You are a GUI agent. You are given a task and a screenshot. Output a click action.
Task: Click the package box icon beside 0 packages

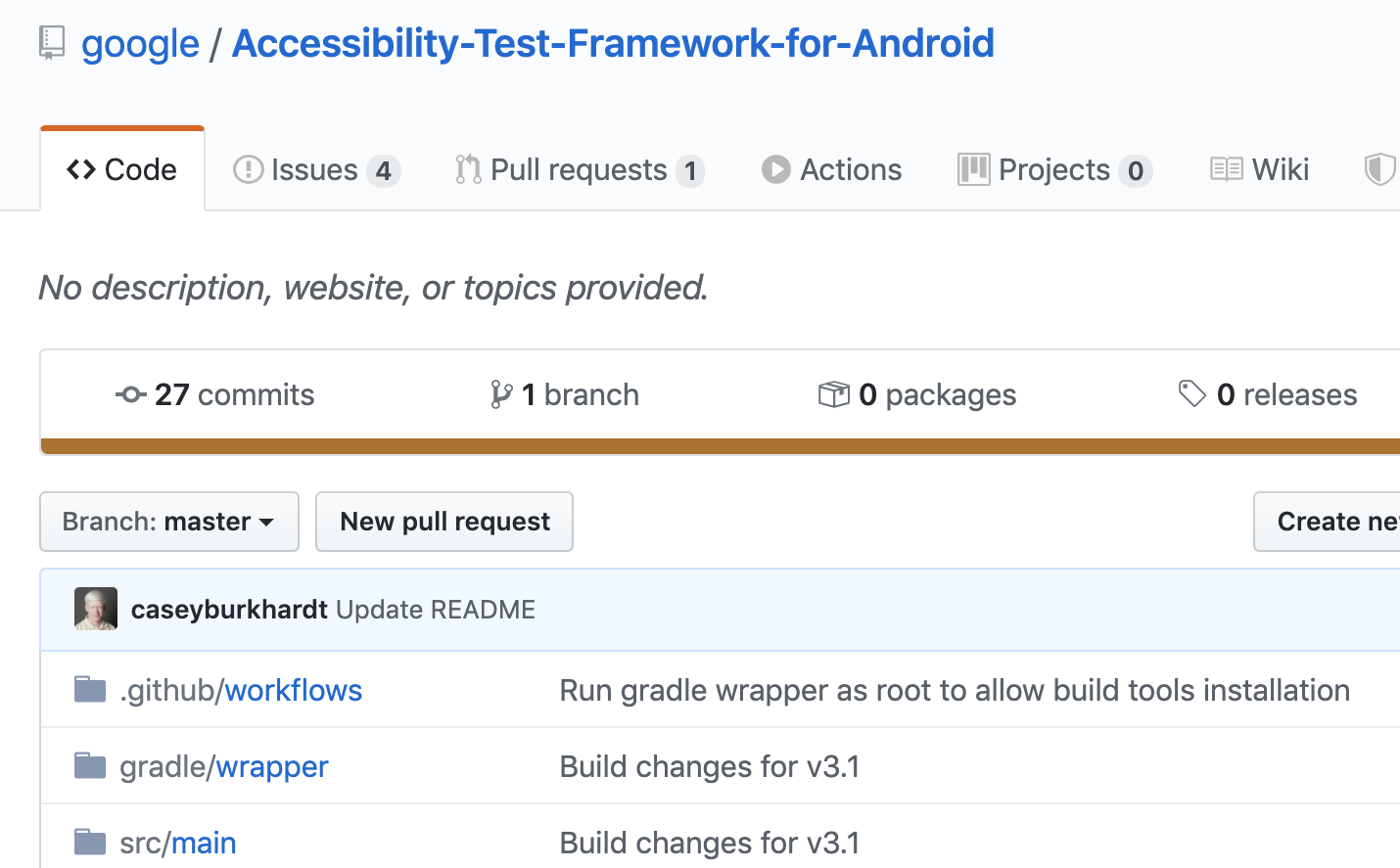[834, 394]
